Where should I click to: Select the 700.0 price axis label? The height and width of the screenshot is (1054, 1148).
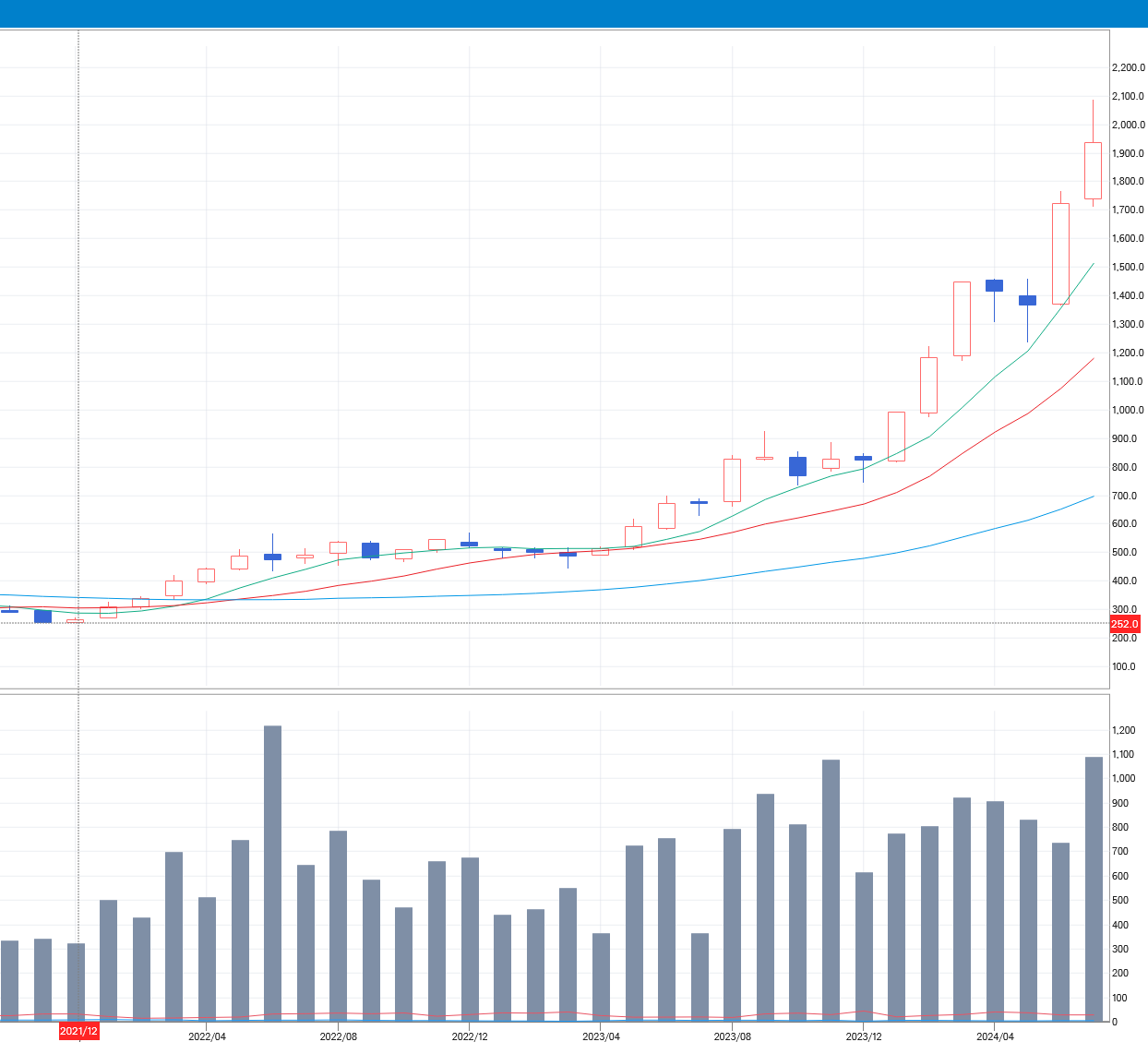[x=1124, y=497]
